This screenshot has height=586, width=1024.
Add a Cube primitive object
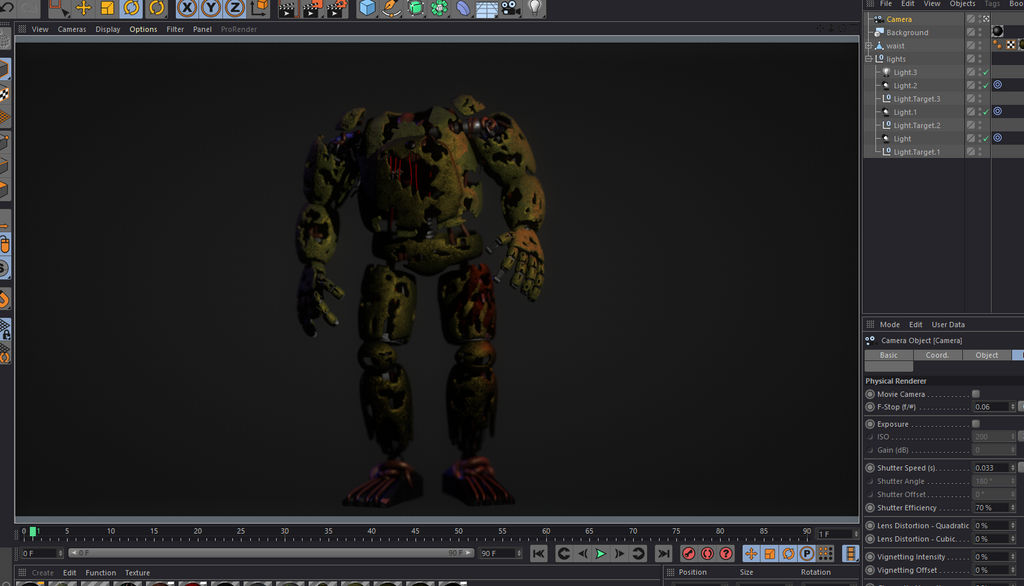(368, 8)
